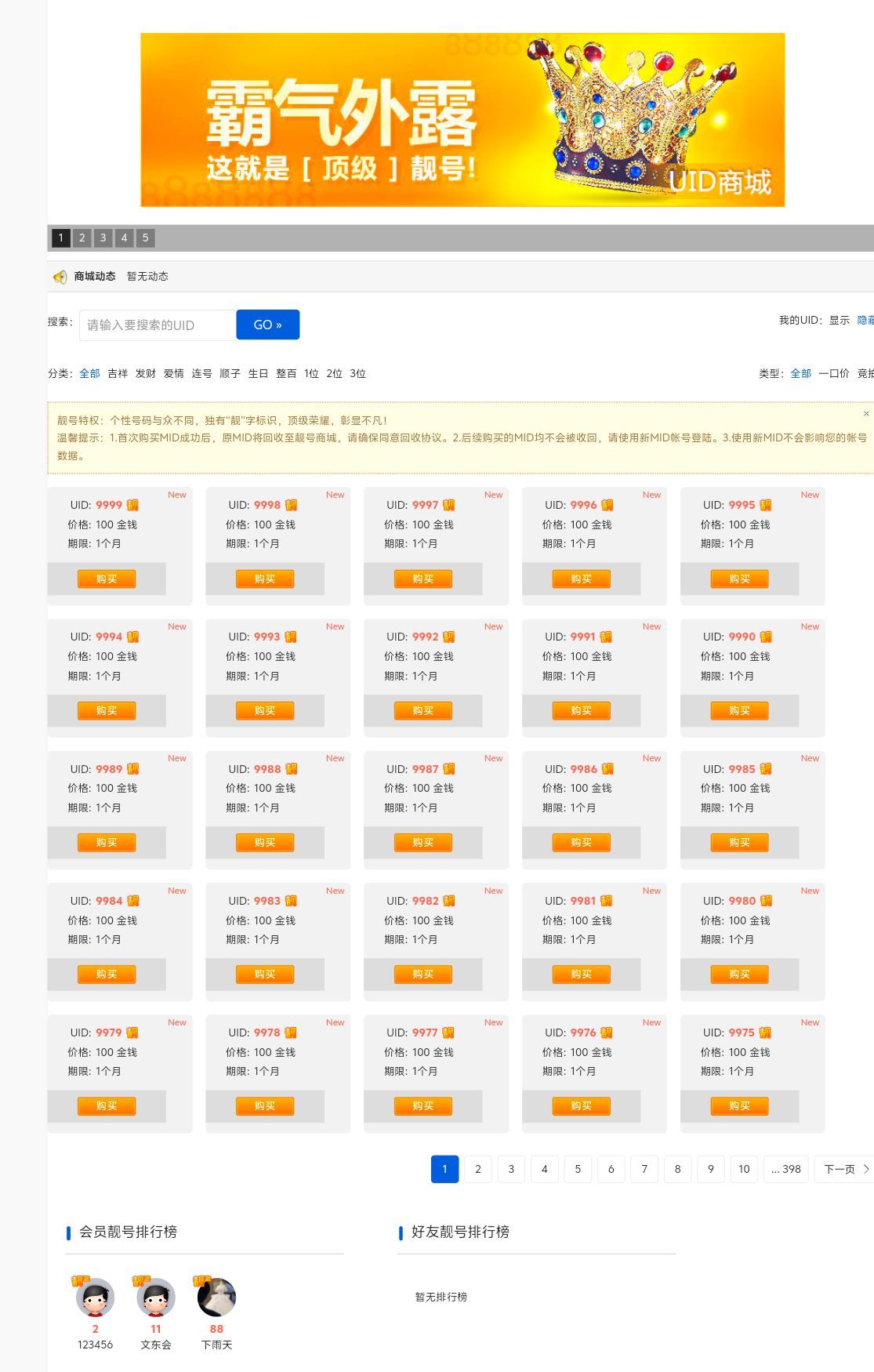Viewport: 874px width, 1372px height.
Task: Click 显示 next to 我的UID
Action: [x=840, y=321]
